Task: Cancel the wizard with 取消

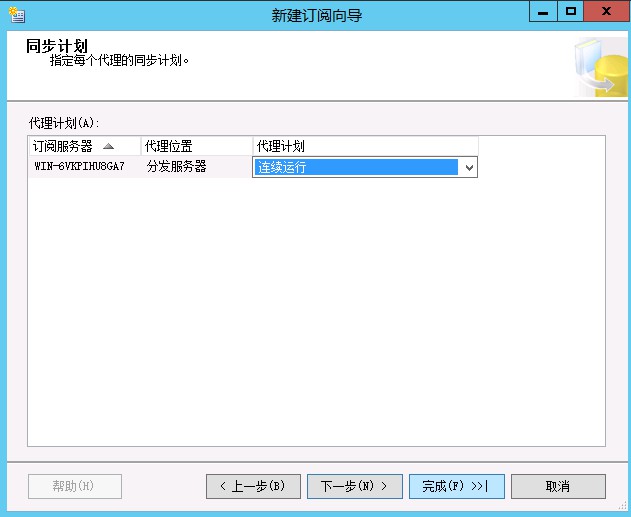Action: [x=558, y=486]
